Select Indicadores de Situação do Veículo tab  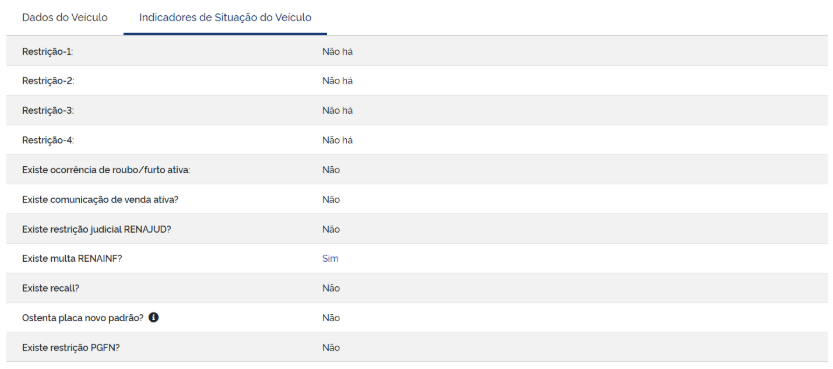(225, 18)
